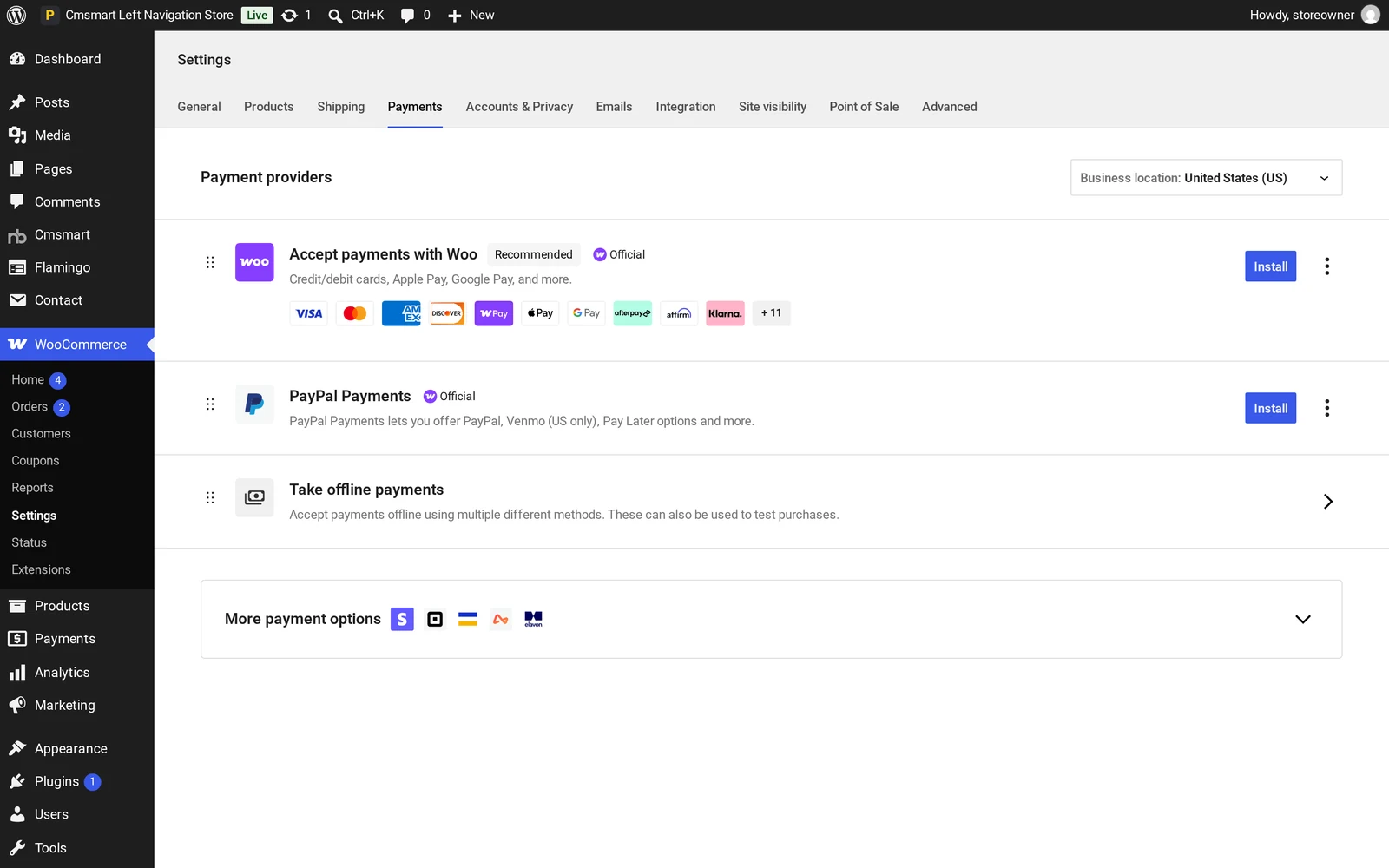Click the Elavon icon in More payment options
Screen dimensions: 1389x868
pos(533,619)
